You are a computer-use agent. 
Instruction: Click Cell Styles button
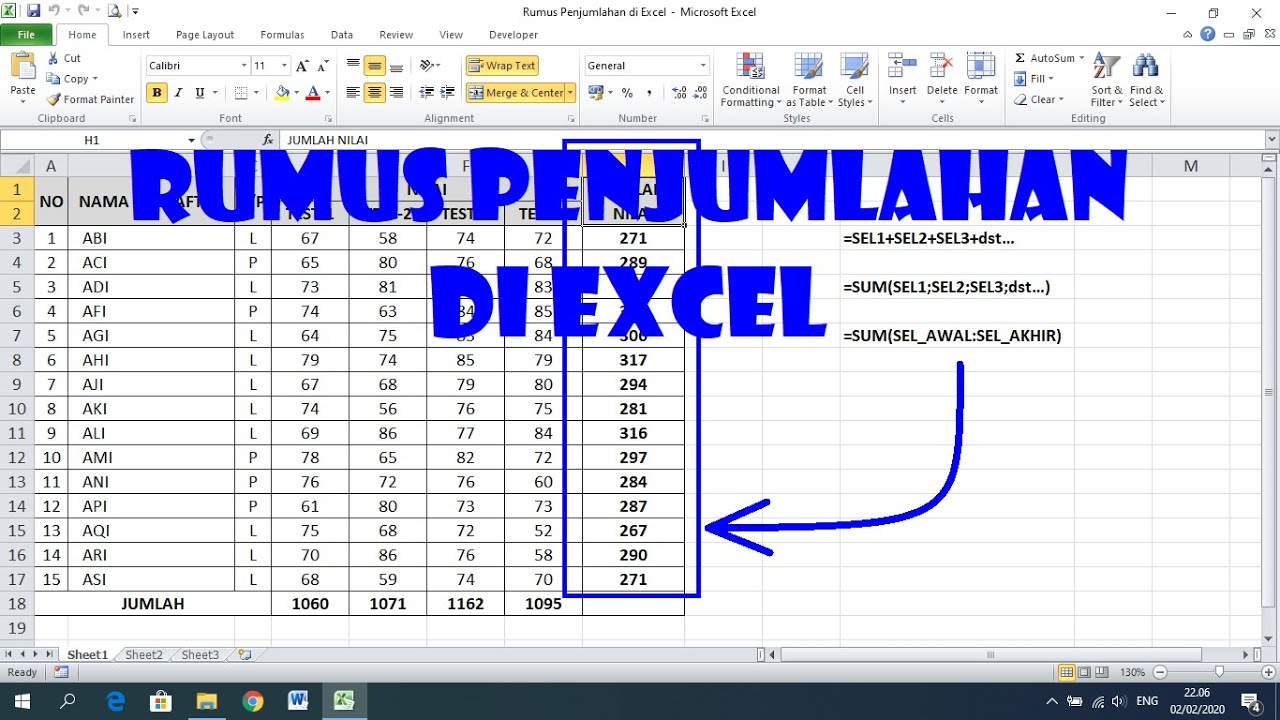855,79
